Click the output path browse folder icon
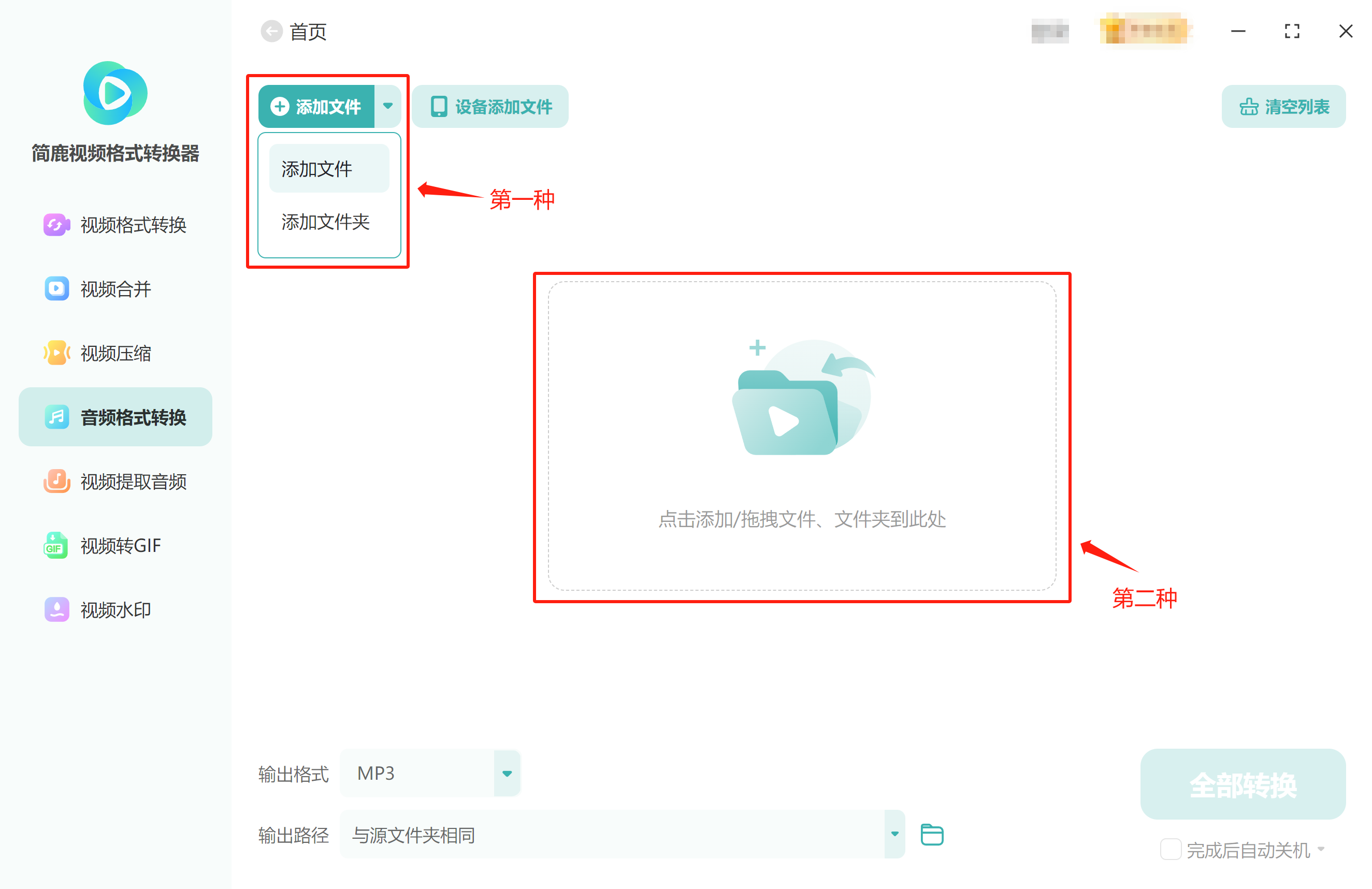 (x=932, y=835)
